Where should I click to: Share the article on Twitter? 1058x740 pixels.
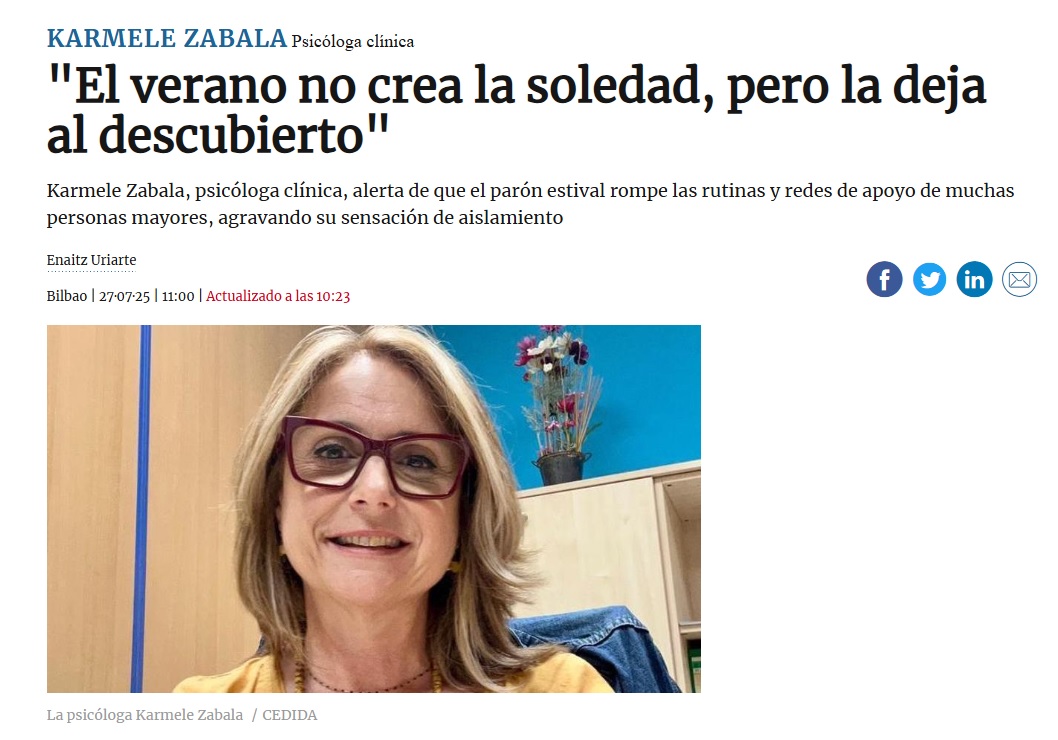929,279
